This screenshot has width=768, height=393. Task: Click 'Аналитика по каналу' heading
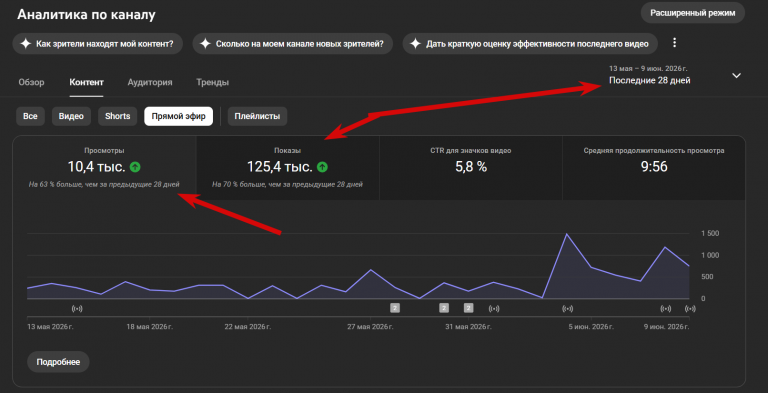click(x=86, y=15)
